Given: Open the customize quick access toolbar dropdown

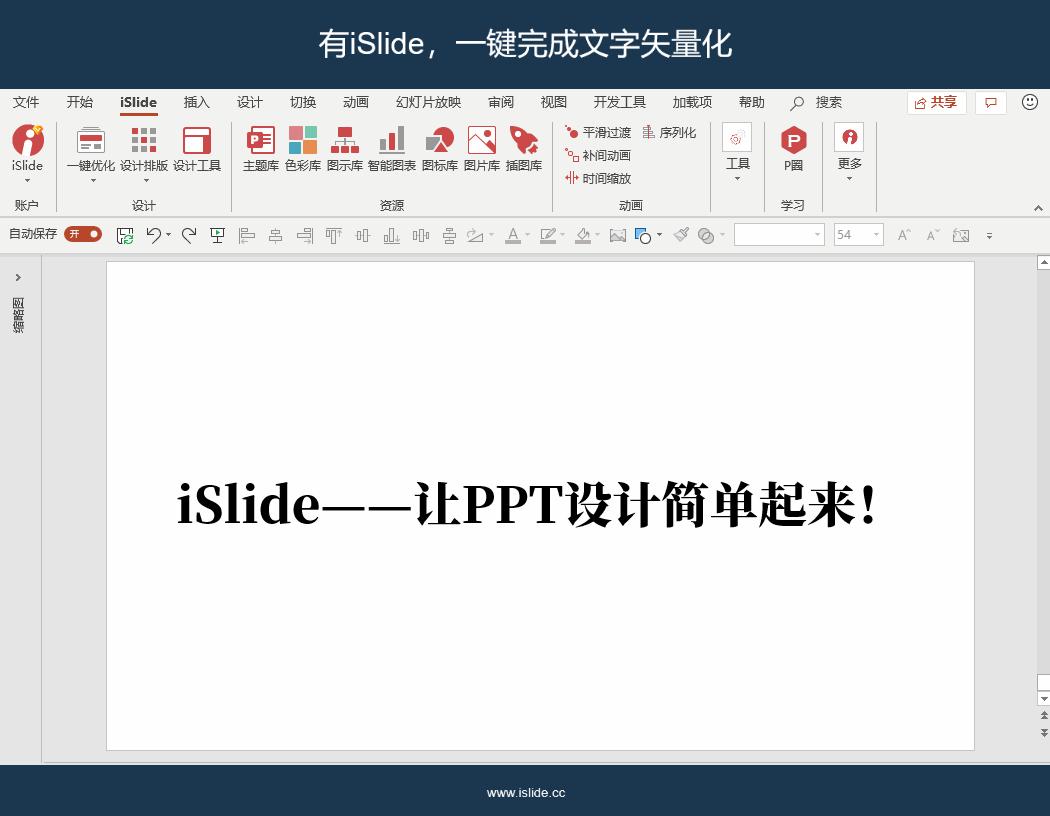Looking at the screenshot, I should point(990,236).
